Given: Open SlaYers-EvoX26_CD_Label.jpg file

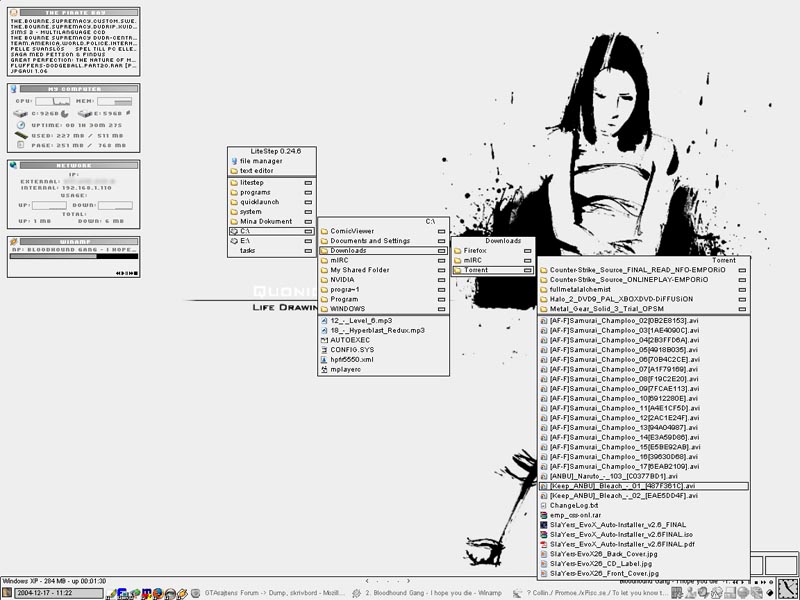Looking at the screenshot, I should [644, 564].
